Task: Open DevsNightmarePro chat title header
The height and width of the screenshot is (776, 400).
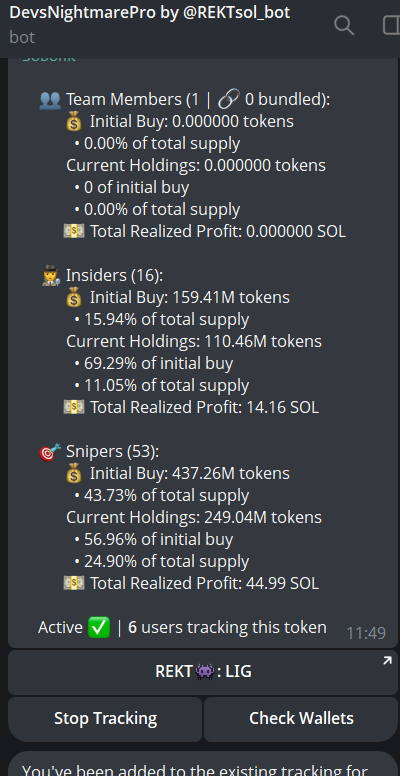Action: pos(150,13)
